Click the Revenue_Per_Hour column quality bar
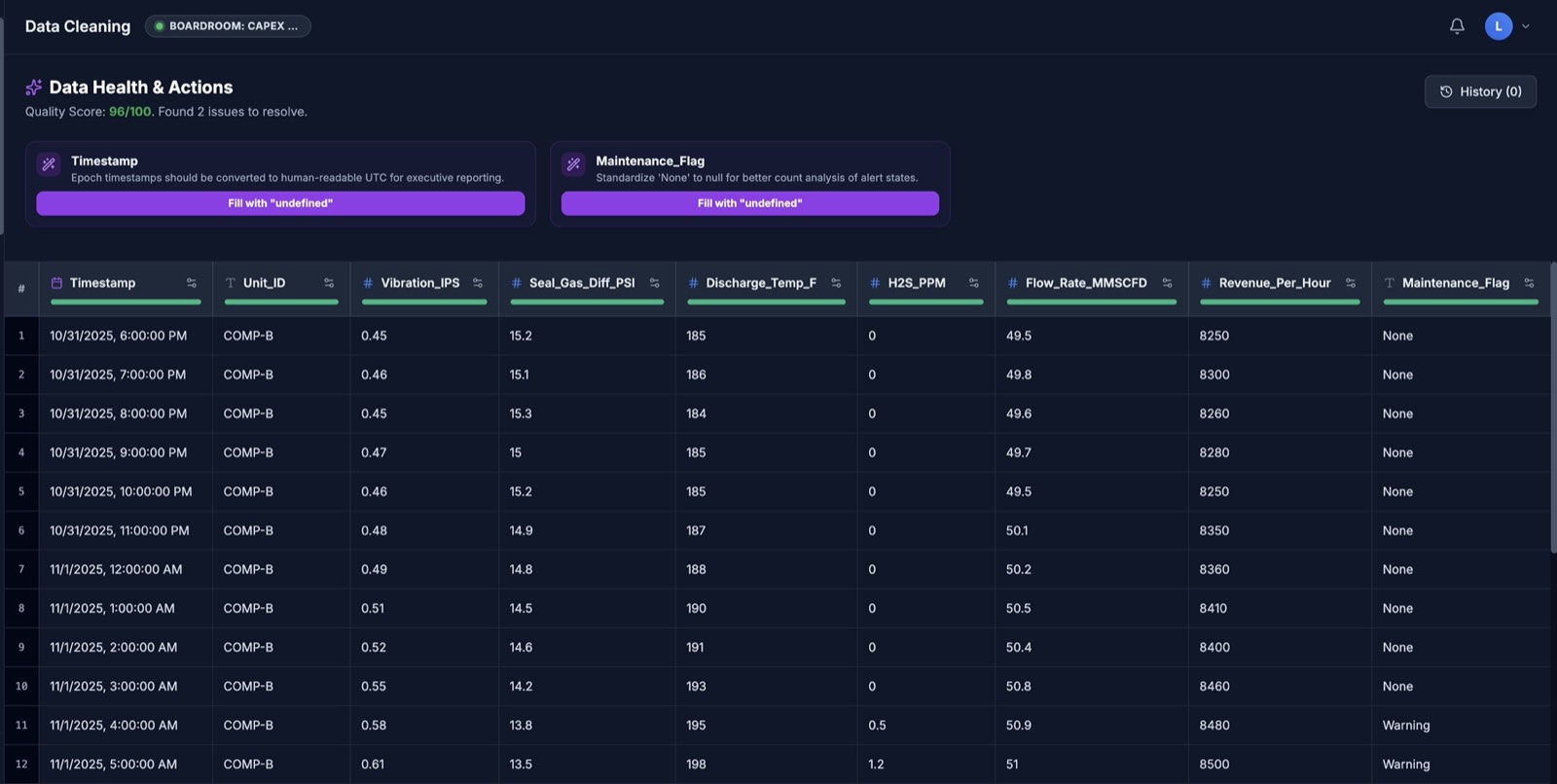Image resolution: width=1557 pixels, height=784 pixels. 1280,303
